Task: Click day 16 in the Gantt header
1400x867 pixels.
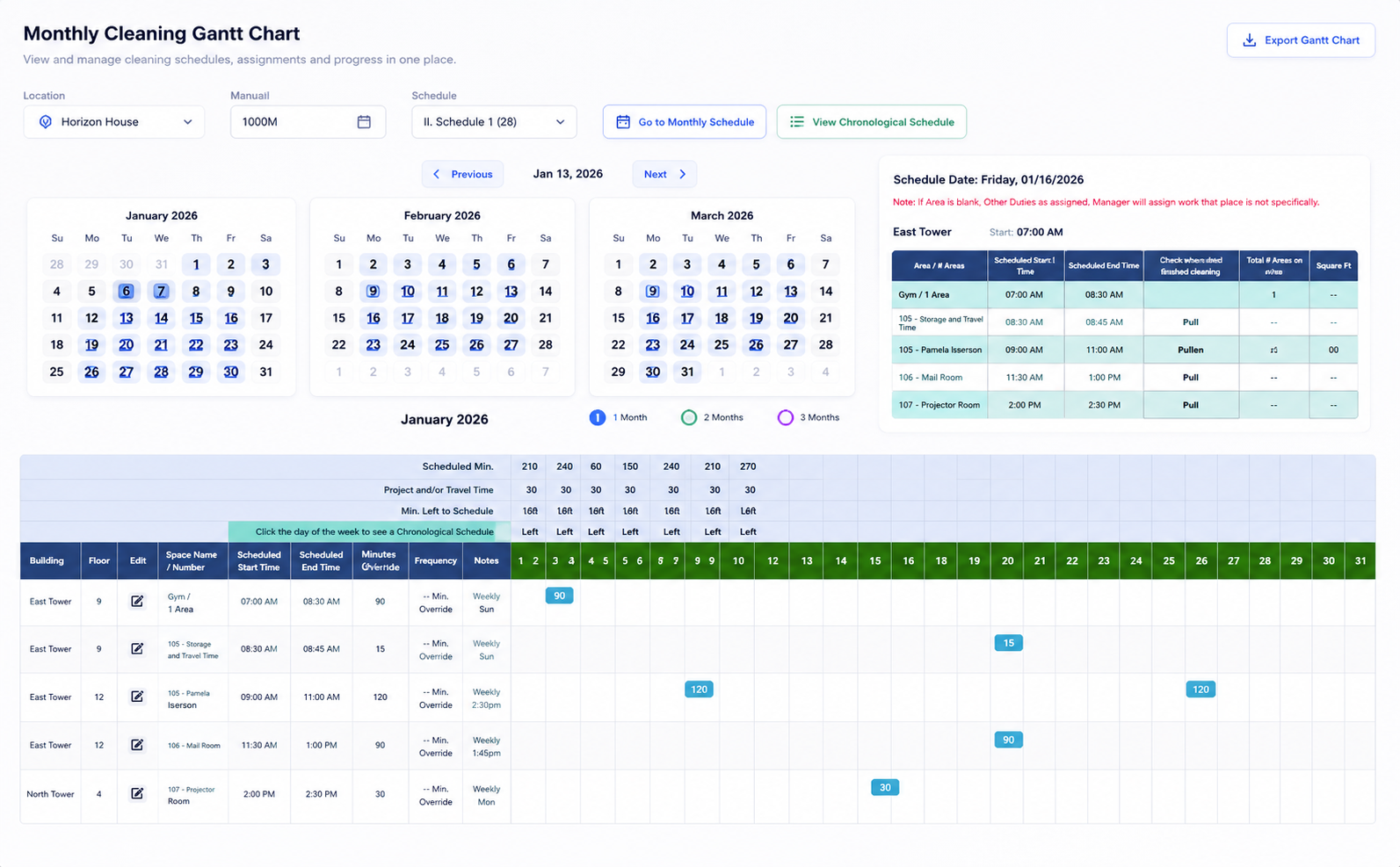Action: pos(908,560)
